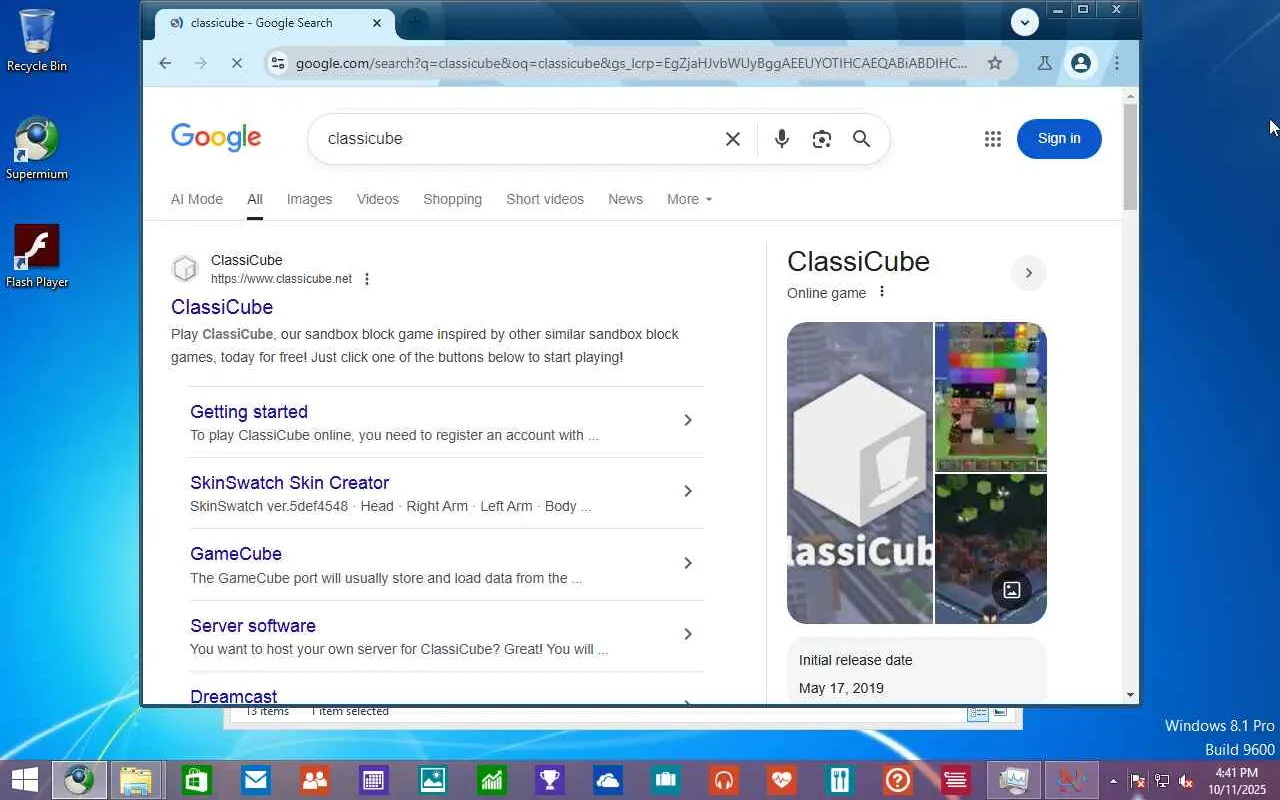Image resolution: width=1280 pixels, height=800 pixels.
Task: Open the Server software sitelink
Action: [x=253, y=626]
